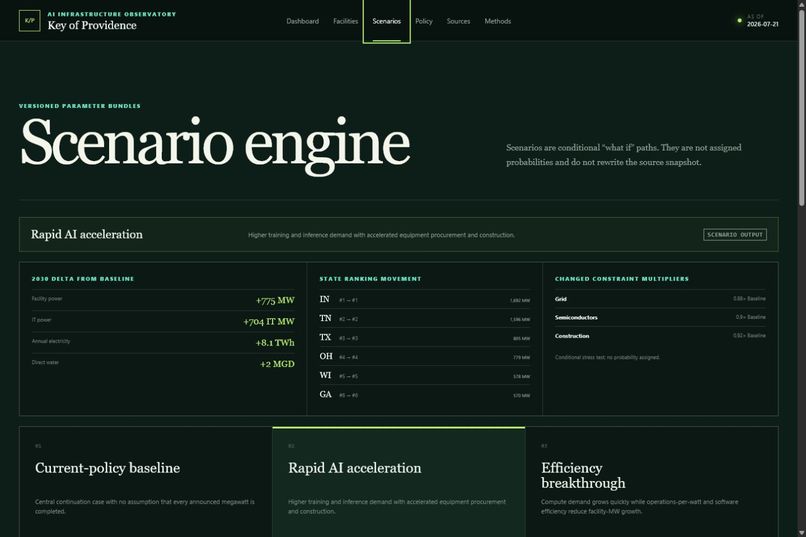Screen dimensions: 806x537
Task: Click the 'Higher training and inference demand' banner description
Action: (x=381, y=235)
